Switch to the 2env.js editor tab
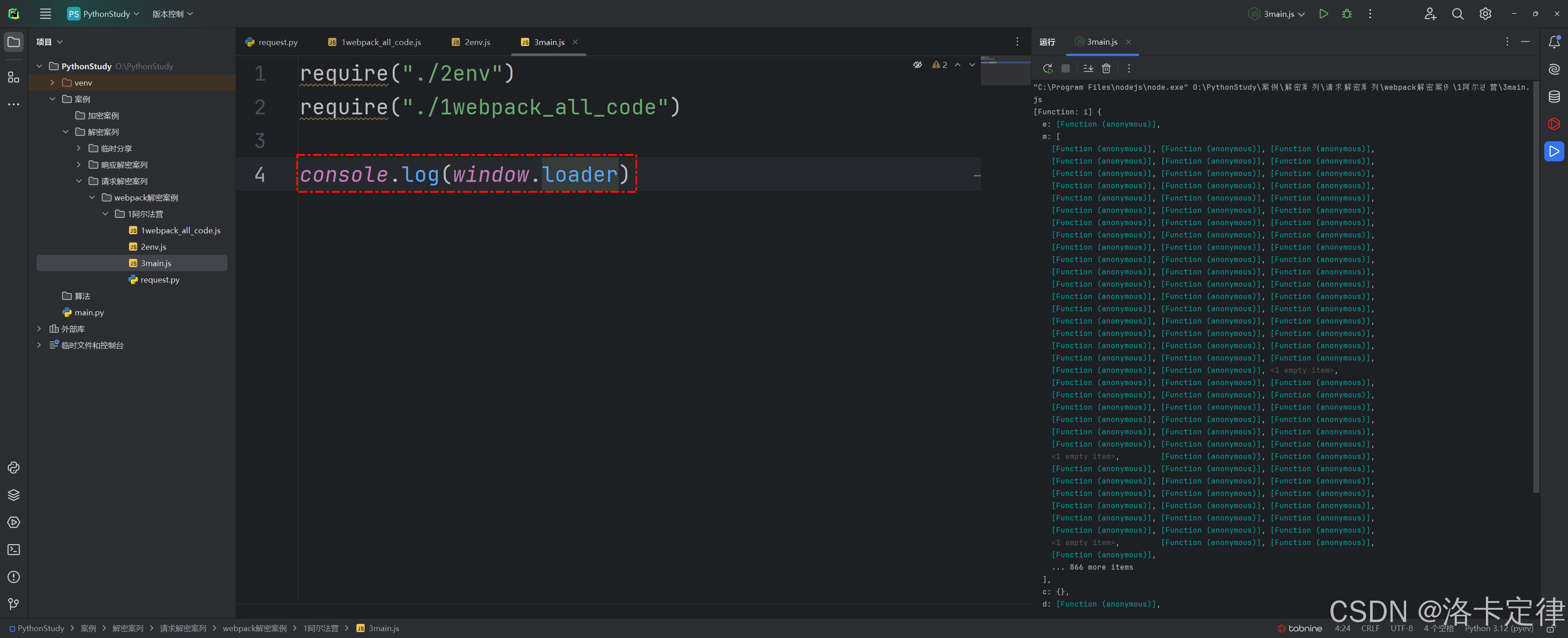The height and width of the screenshot is (638, 1568). click(477, 42)
